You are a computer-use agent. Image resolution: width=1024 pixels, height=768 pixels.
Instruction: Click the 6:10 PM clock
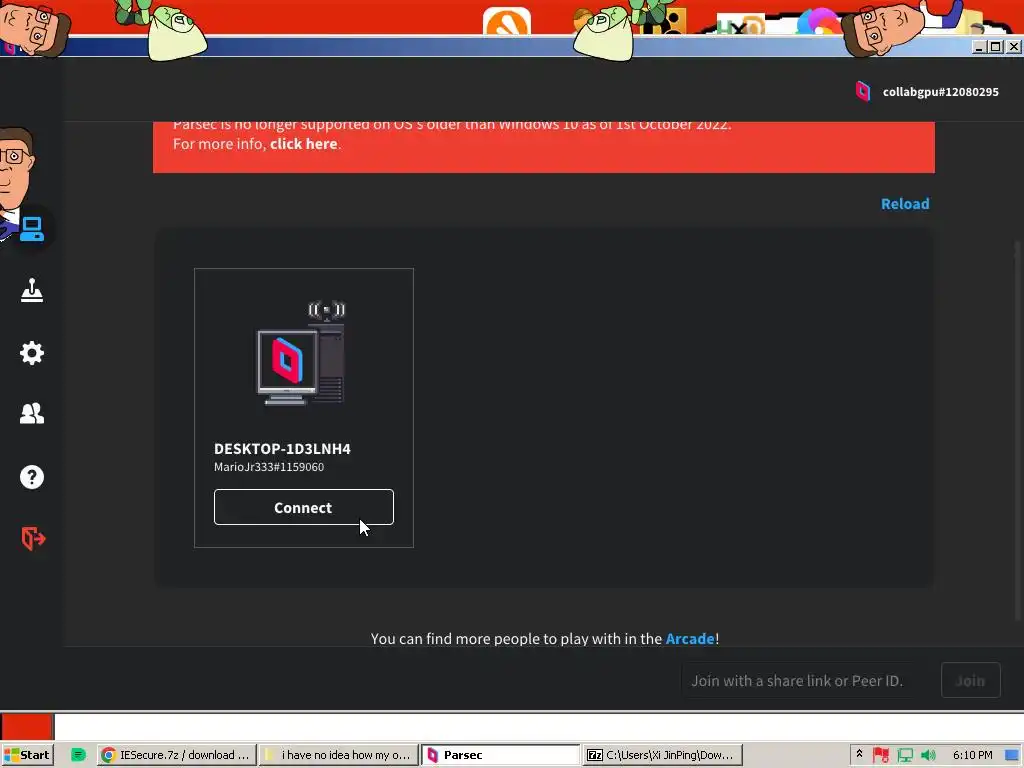coord(972,755)
